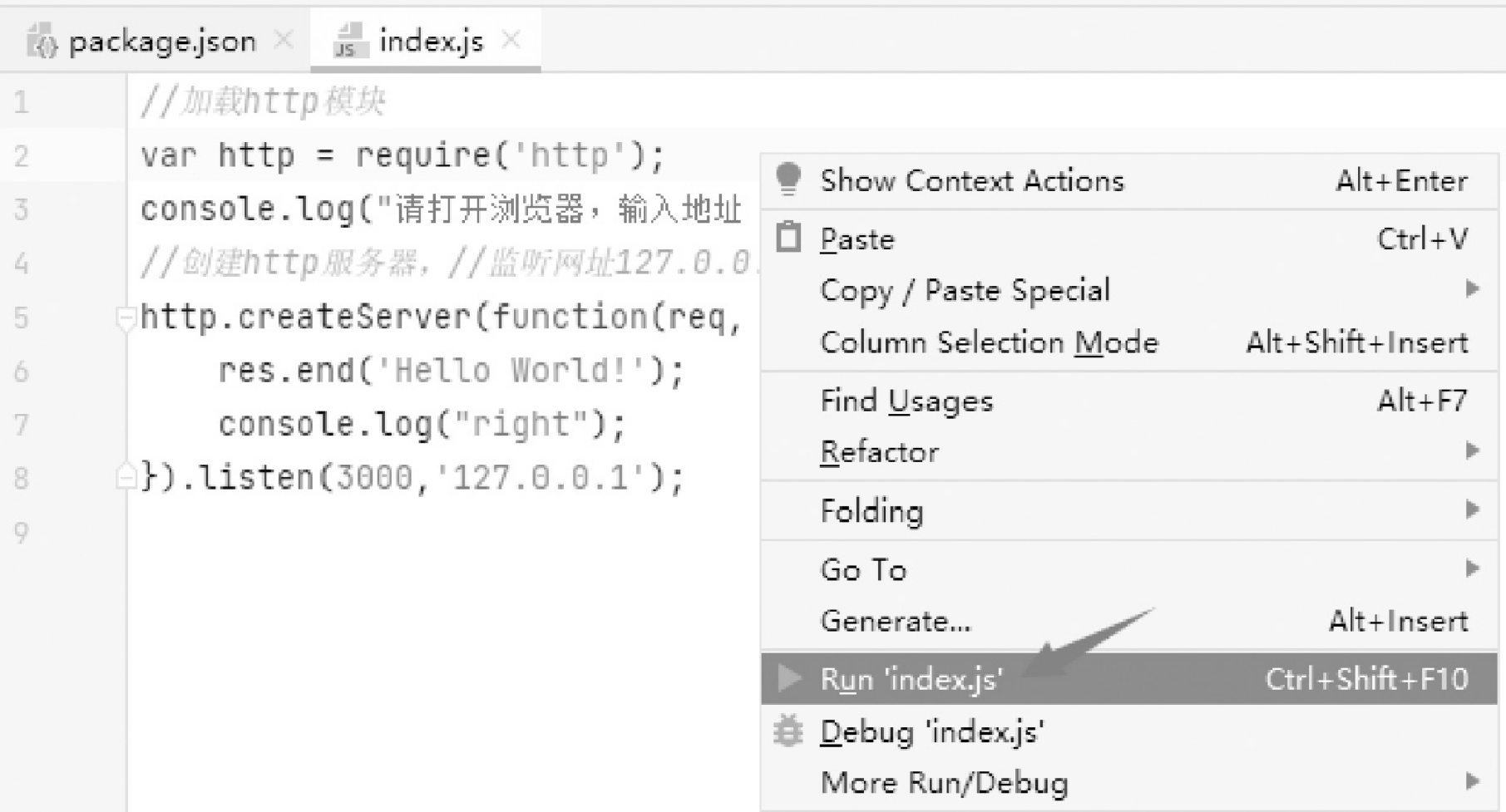Screen dimensions: 1506x812
Task: Expand the More Run/Debug submenu arrow
Action: tap(1472, 780)
